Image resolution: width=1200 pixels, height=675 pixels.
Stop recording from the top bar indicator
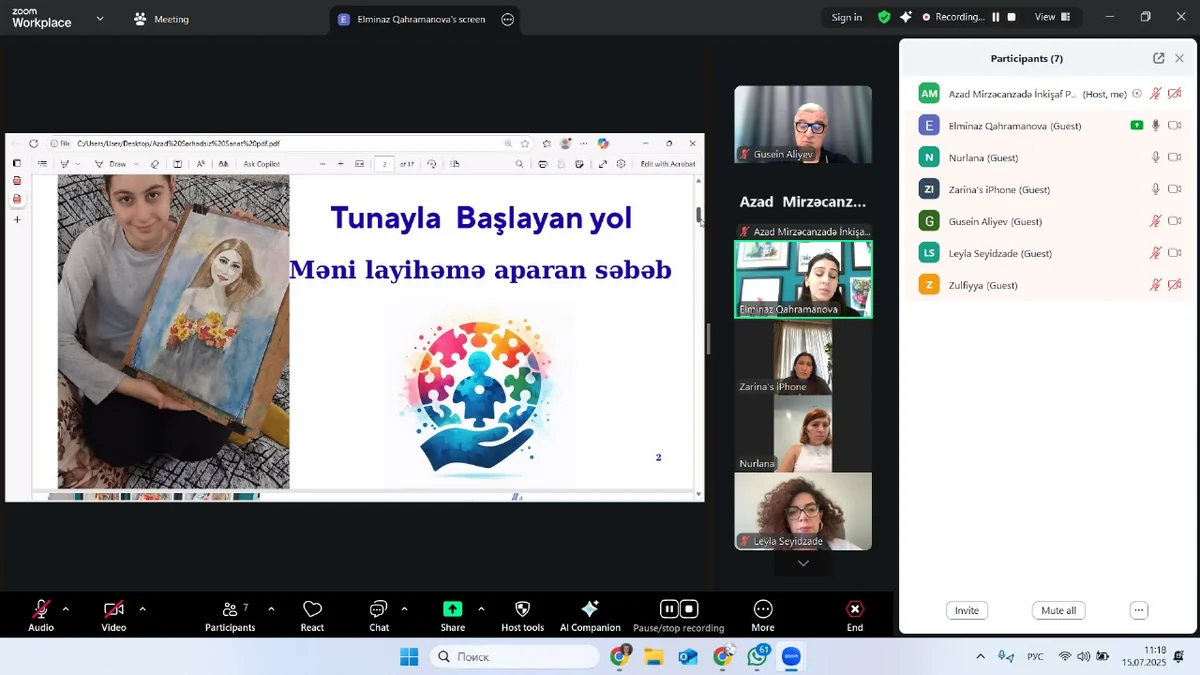[1012, 17]
